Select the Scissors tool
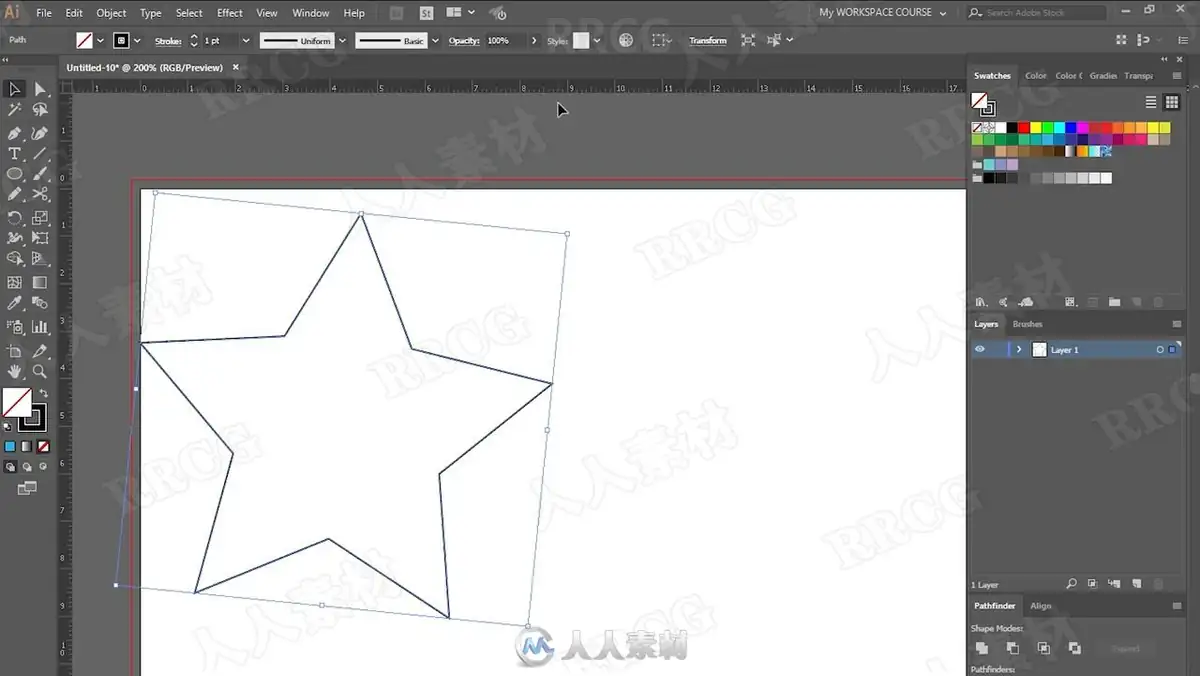Image resolution: width=1200 pixels, height=676 pixels. tap(40, 194)
